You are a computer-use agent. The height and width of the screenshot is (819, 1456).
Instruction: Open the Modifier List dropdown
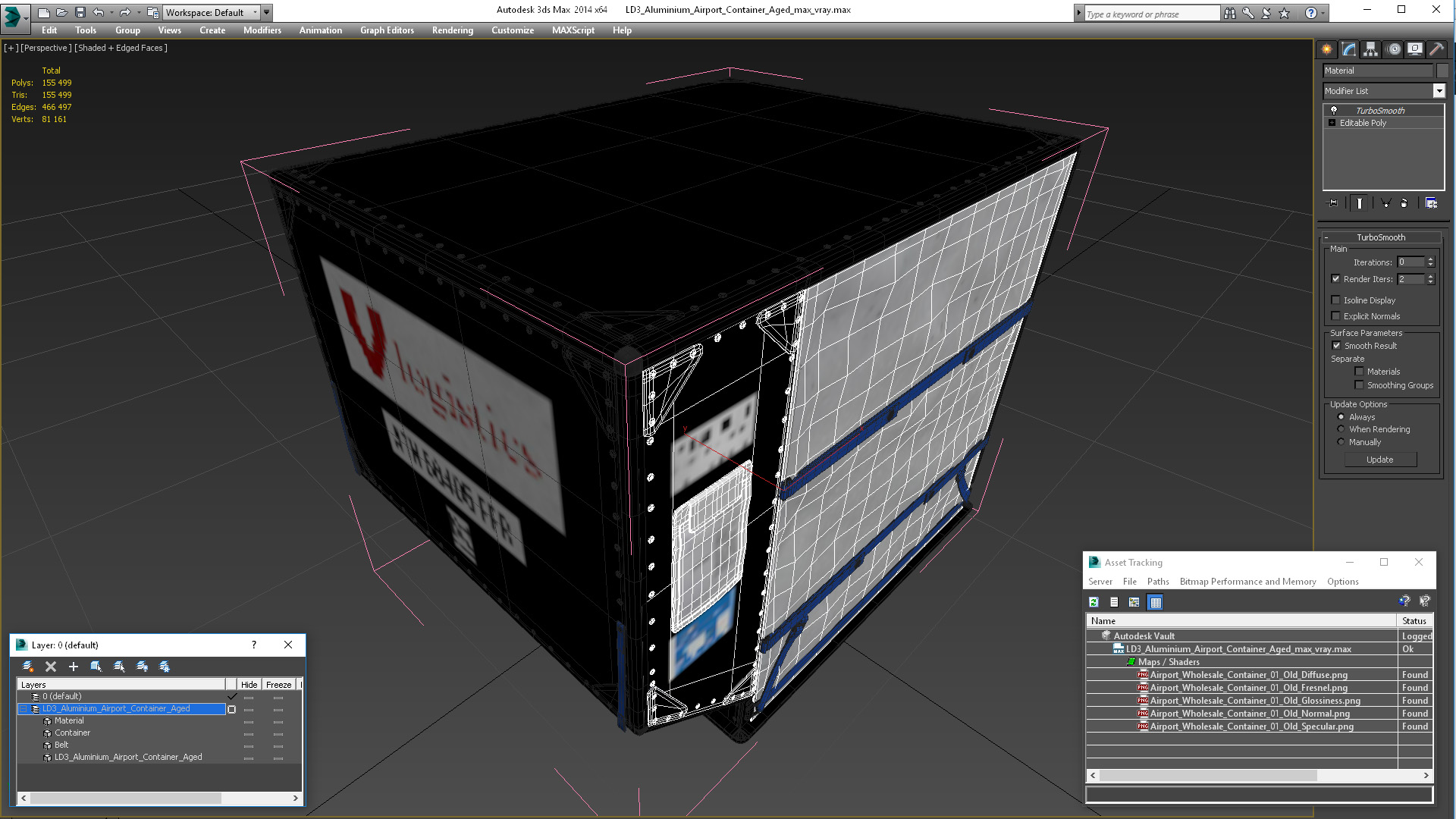point(1439,91)
